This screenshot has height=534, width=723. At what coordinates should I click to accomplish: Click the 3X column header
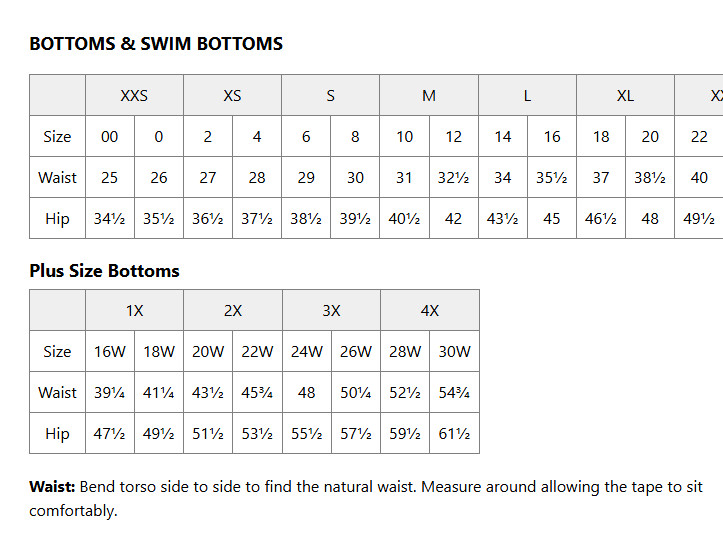pos(331,311)
